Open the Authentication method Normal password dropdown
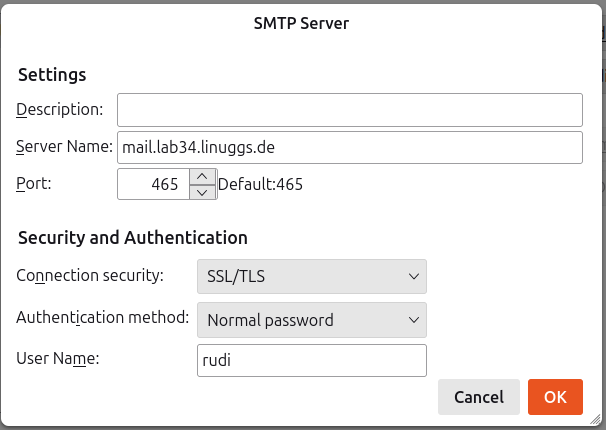The image size is (606, 430). 311,320
